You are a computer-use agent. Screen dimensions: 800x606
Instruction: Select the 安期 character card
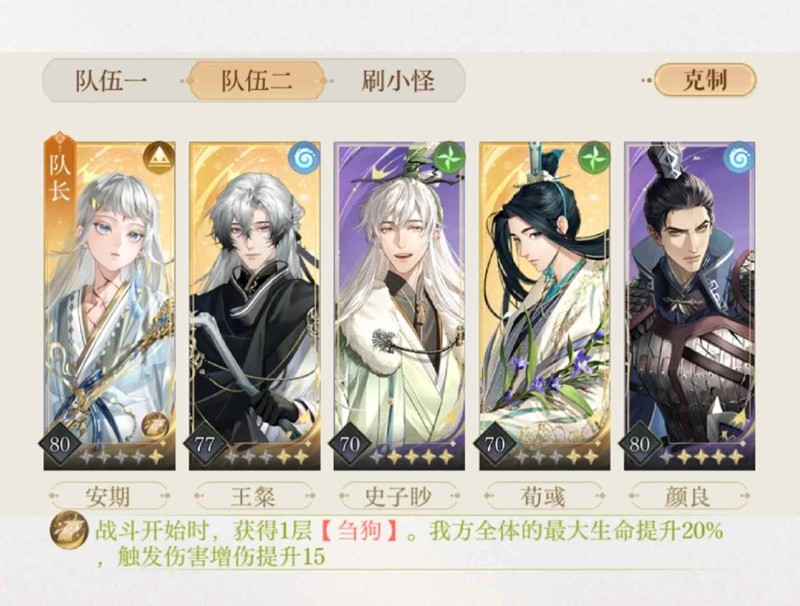coord(110,306)
